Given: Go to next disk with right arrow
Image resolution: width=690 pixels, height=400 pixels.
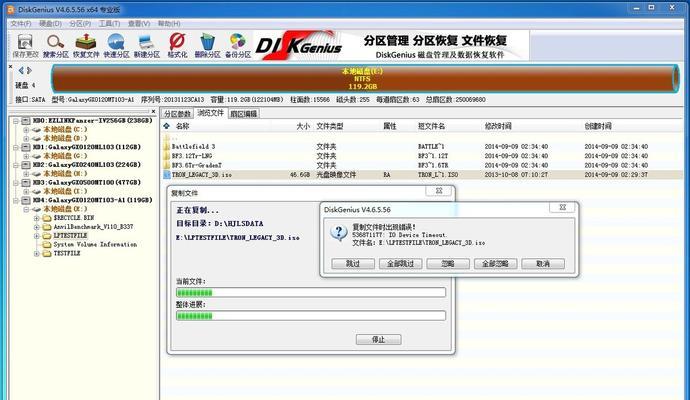Looking at the screenshot, I should point(29,70).
